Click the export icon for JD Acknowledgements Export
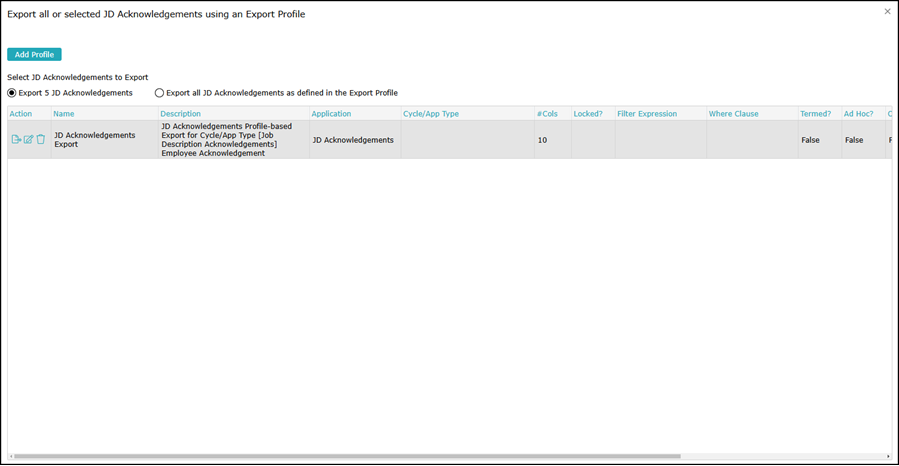The height and width of the screenshot is (466, 899). tap(16, 140)
